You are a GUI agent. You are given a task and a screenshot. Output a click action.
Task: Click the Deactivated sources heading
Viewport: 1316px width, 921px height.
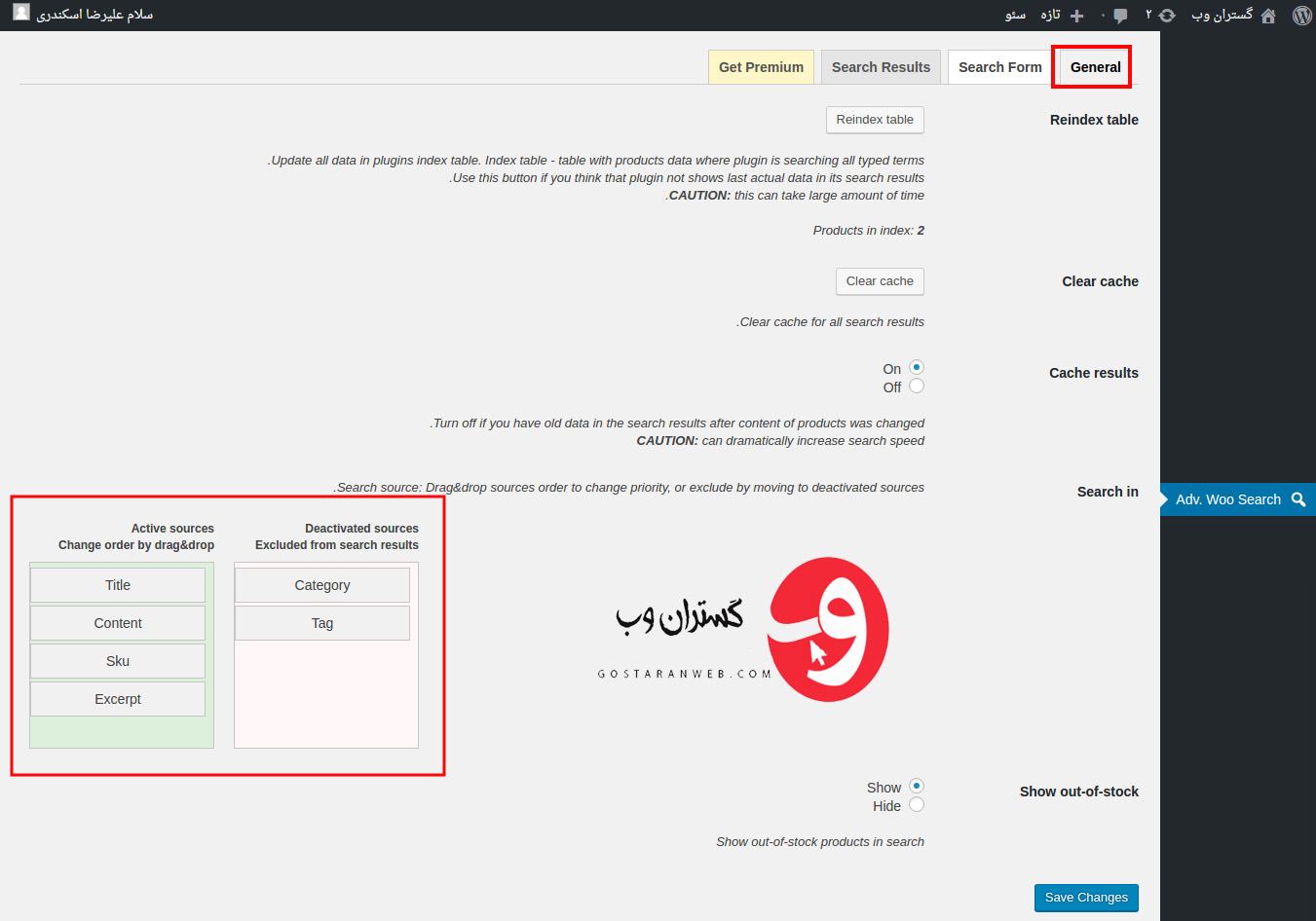[x=361, y=529]
